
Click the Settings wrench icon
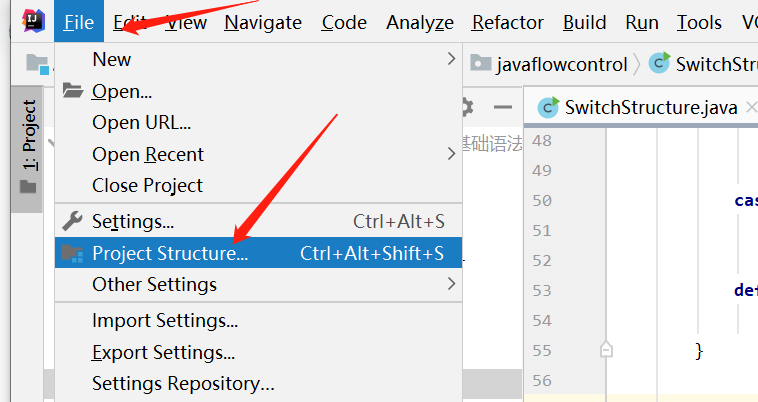[x=73, y=220]
